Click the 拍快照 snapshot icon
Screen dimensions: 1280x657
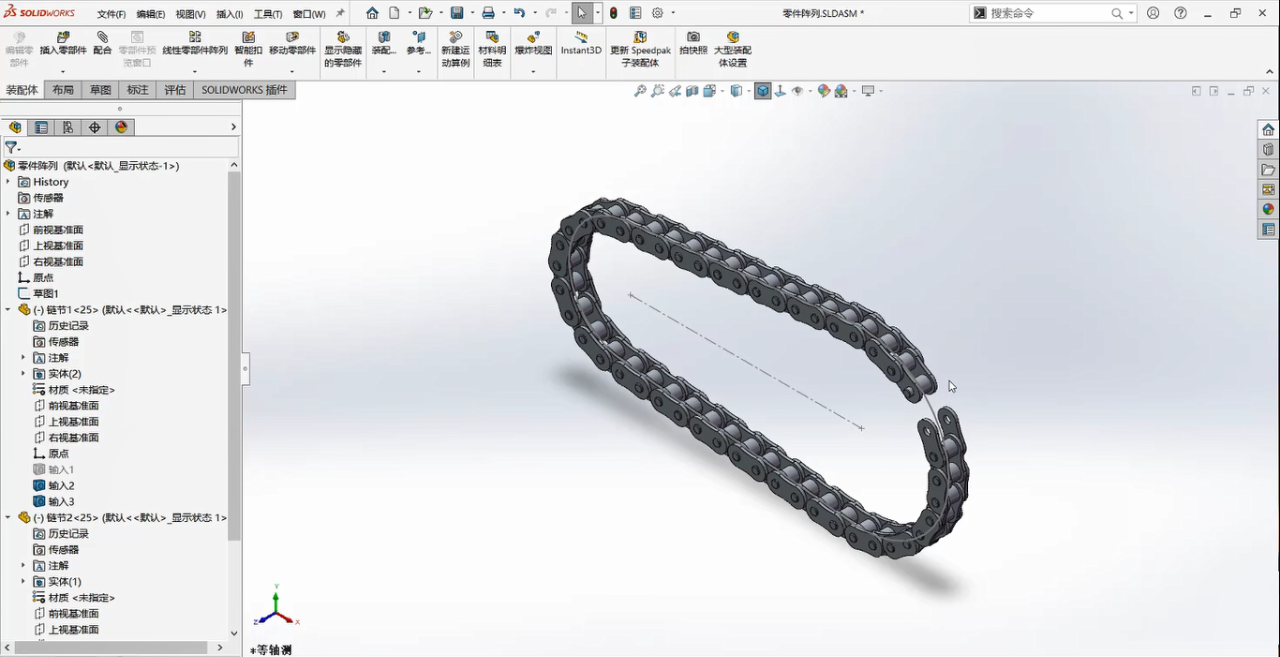coord(693,44)
